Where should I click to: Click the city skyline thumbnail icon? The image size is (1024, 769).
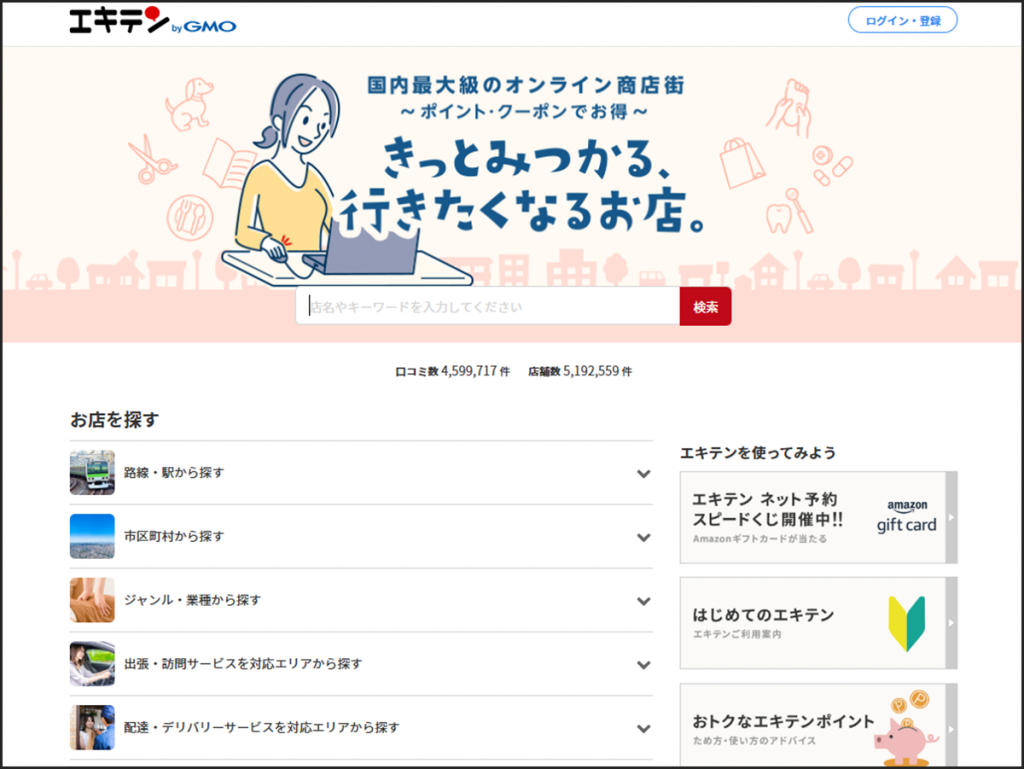tap(92, 536)
